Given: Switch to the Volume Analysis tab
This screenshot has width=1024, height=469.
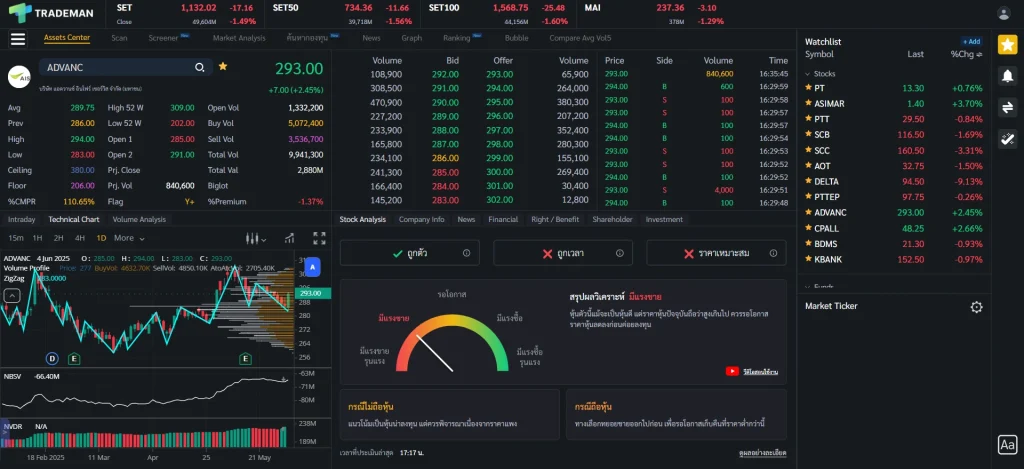Looking at the screenshot, I should 139,219.
